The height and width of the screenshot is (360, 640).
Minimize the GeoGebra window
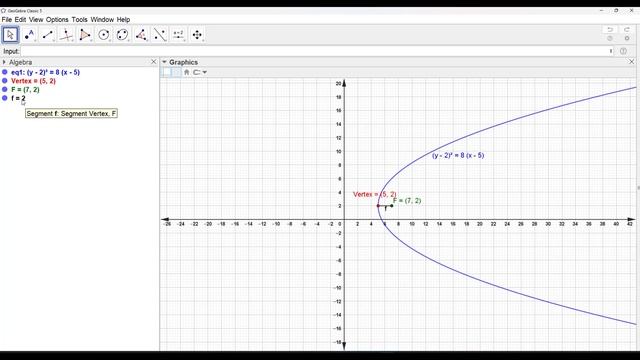(602, 11)
